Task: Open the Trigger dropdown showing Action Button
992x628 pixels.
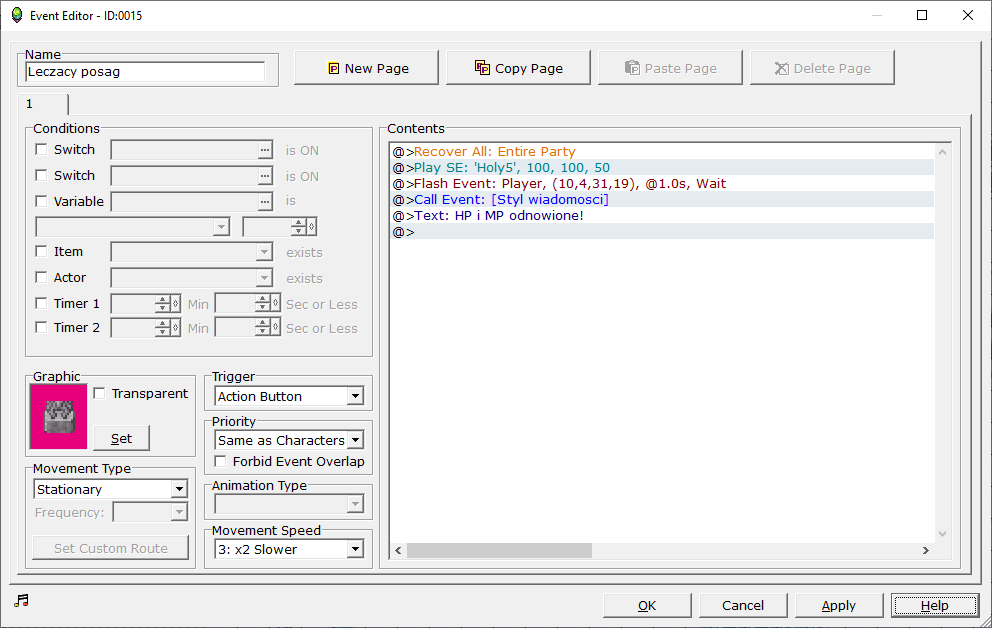Action: (289, 397)
